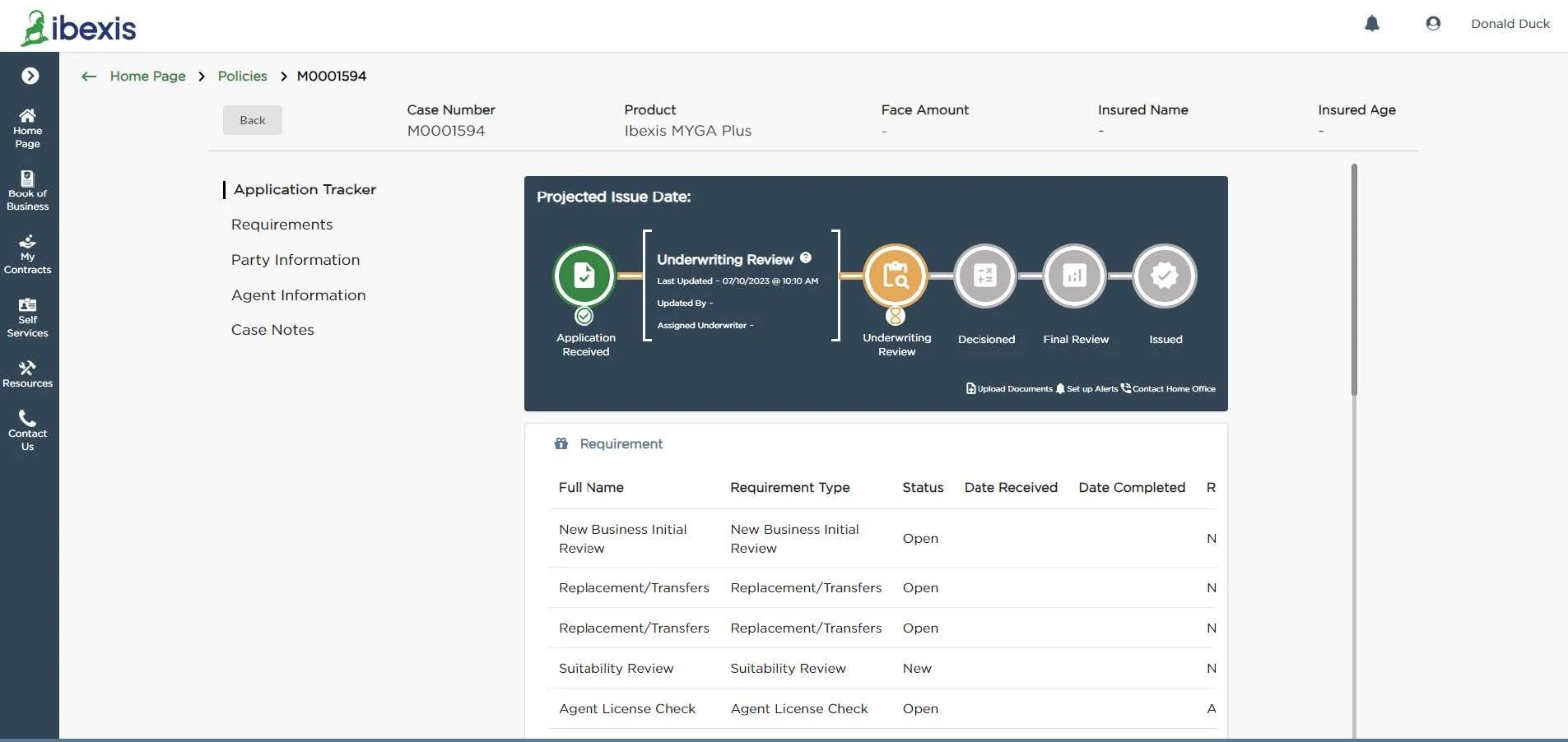Select the Party Information tab

coord(295,260)
